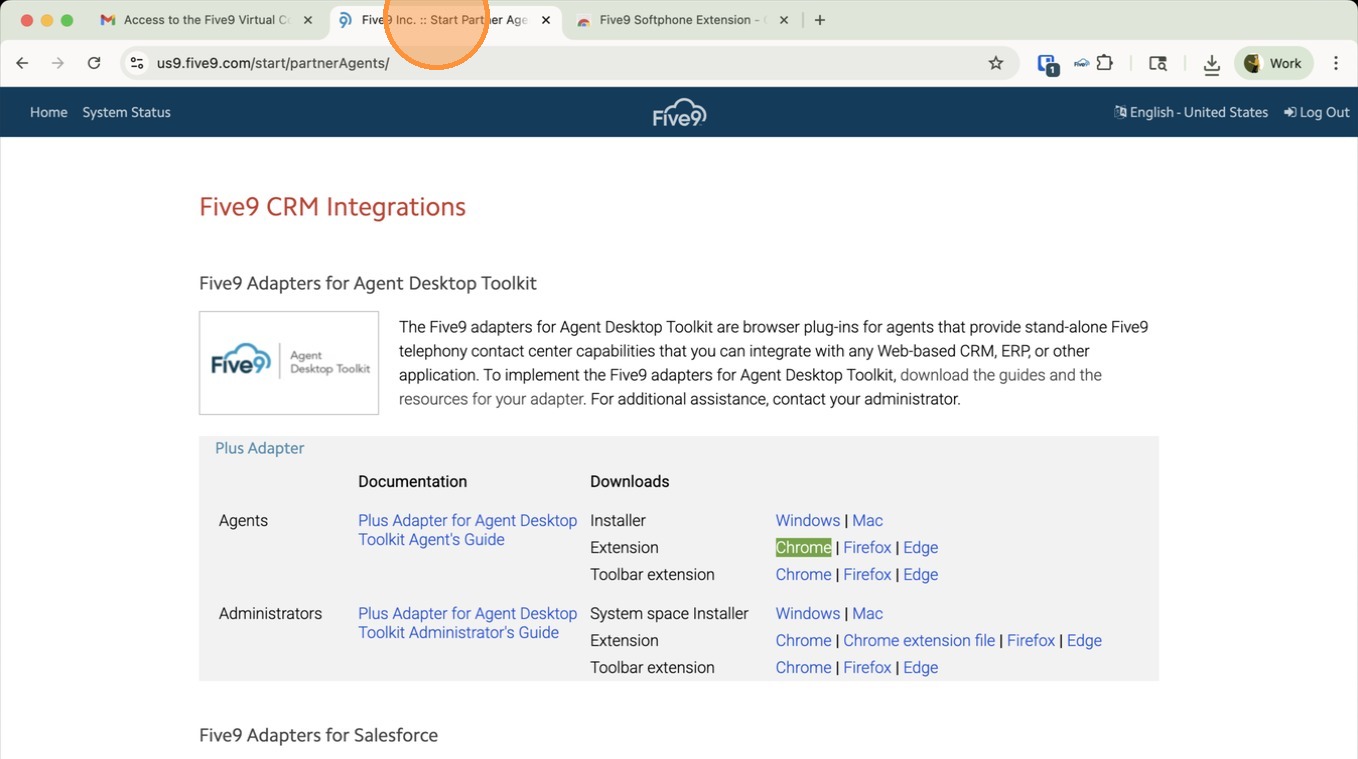Close the Five9 Inc. Start Partner tab
This screenshot has height=759, width=1358.
(x=545, y=20)
